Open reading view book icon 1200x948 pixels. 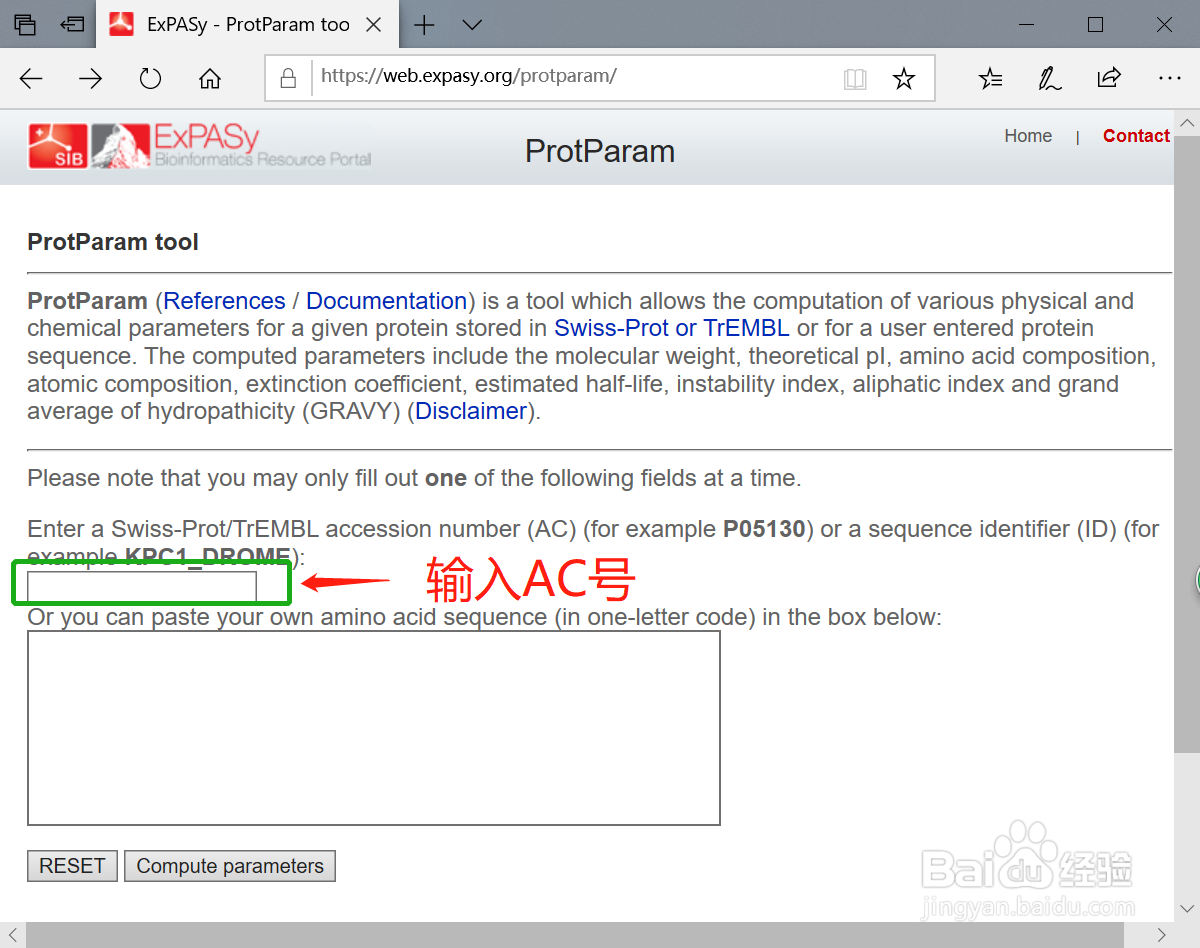855,79
